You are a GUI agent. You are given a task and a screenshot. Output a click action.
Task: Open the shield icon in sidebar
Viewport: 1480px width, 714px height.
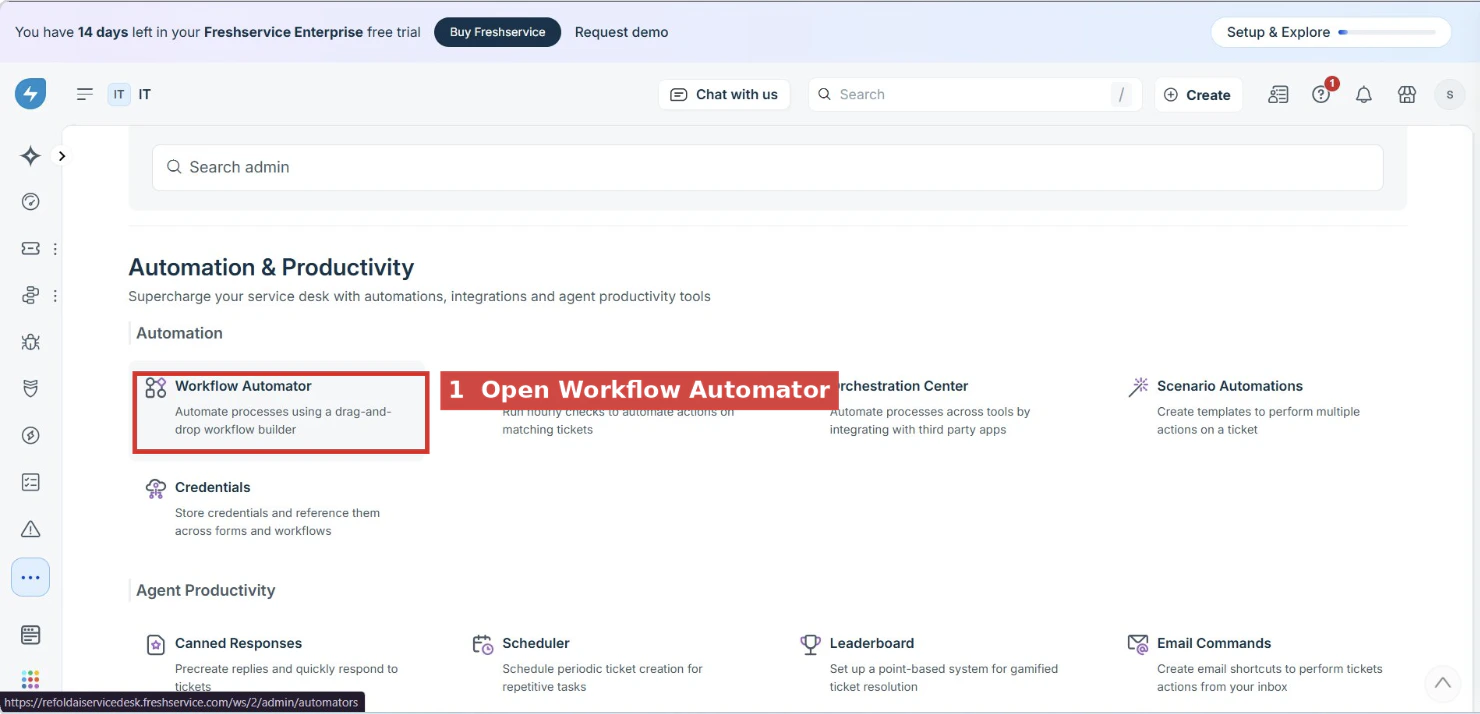[31, 389]
